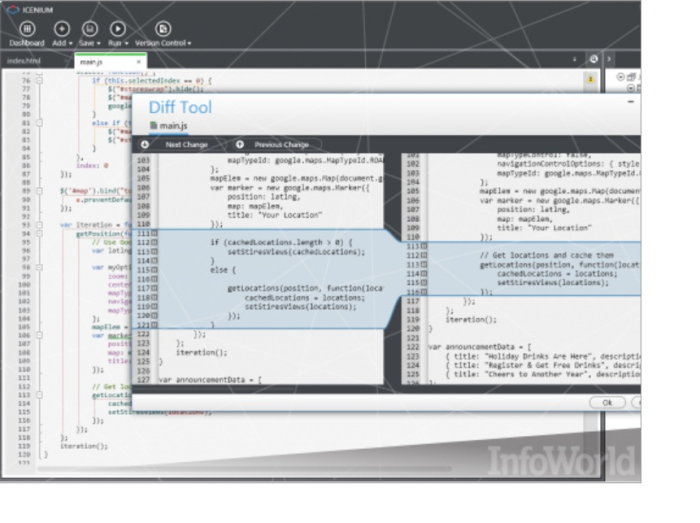This screenshot has width=700, height=523.
Task: Click the Next Change down-arrow icon
Action: coord(145,145)
